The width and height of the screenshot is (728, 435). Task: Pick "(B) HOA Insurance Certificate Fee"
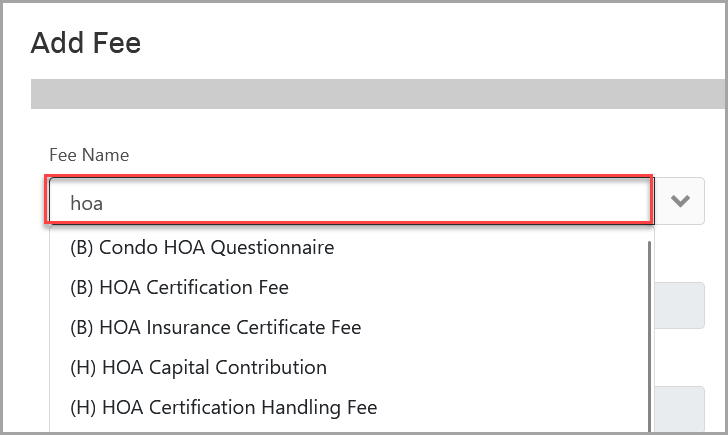(x=215, y=327)
